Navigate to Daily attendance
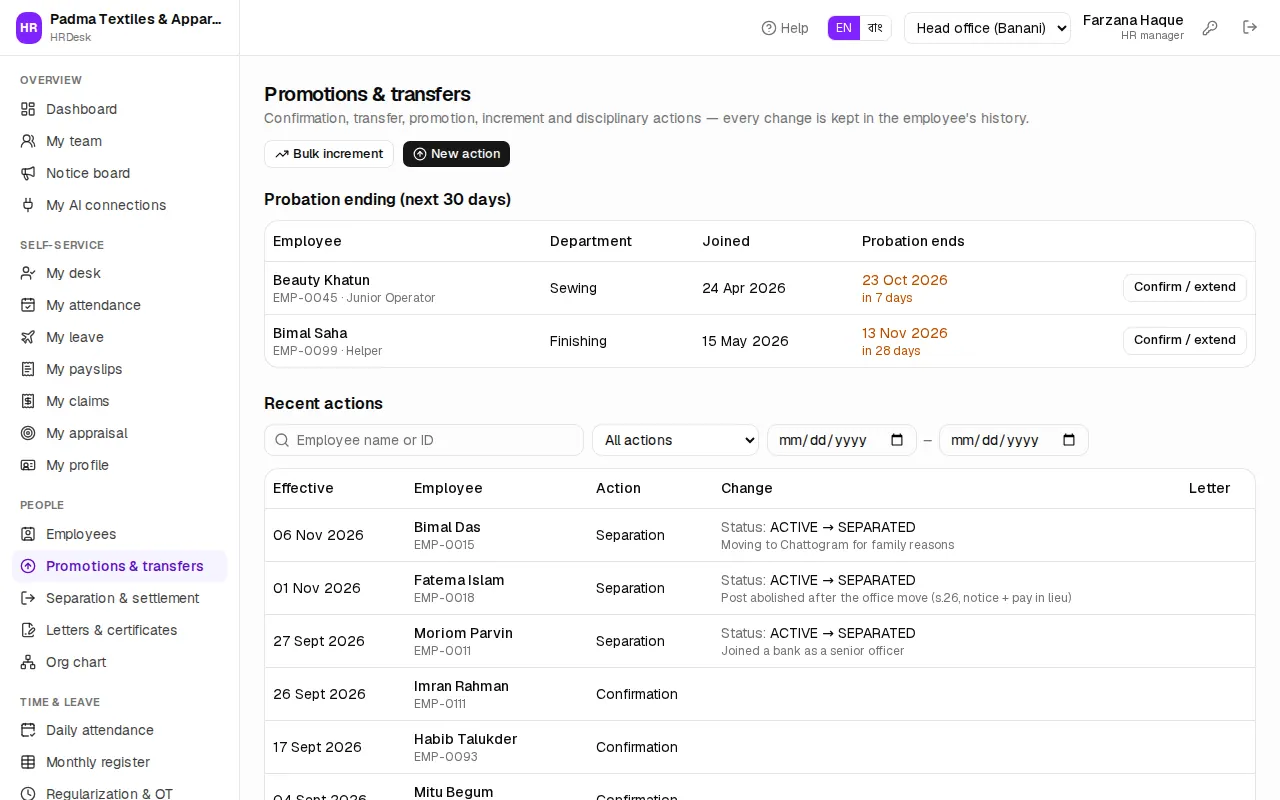Image resolution: width=1280 pixels, height=800 pixels. tap(120, 730)
